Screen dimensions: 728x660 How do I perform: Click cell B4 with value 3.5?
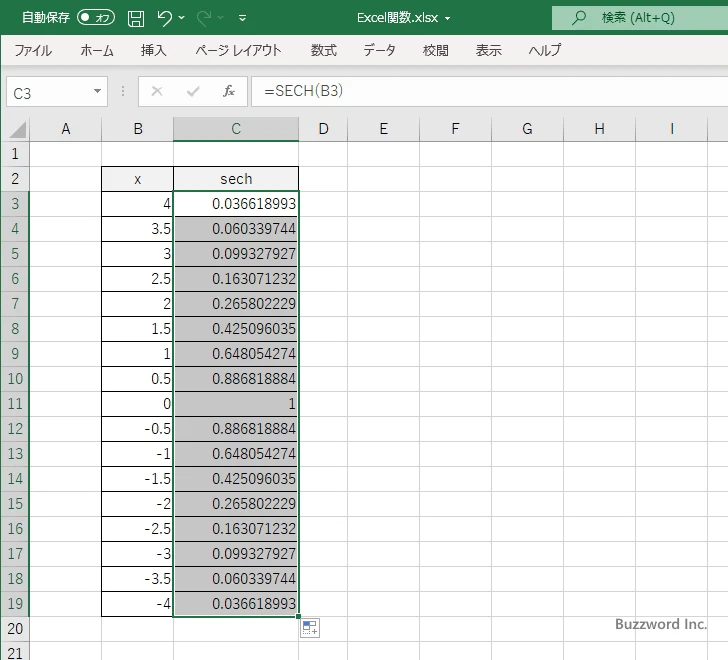[137, 229]
